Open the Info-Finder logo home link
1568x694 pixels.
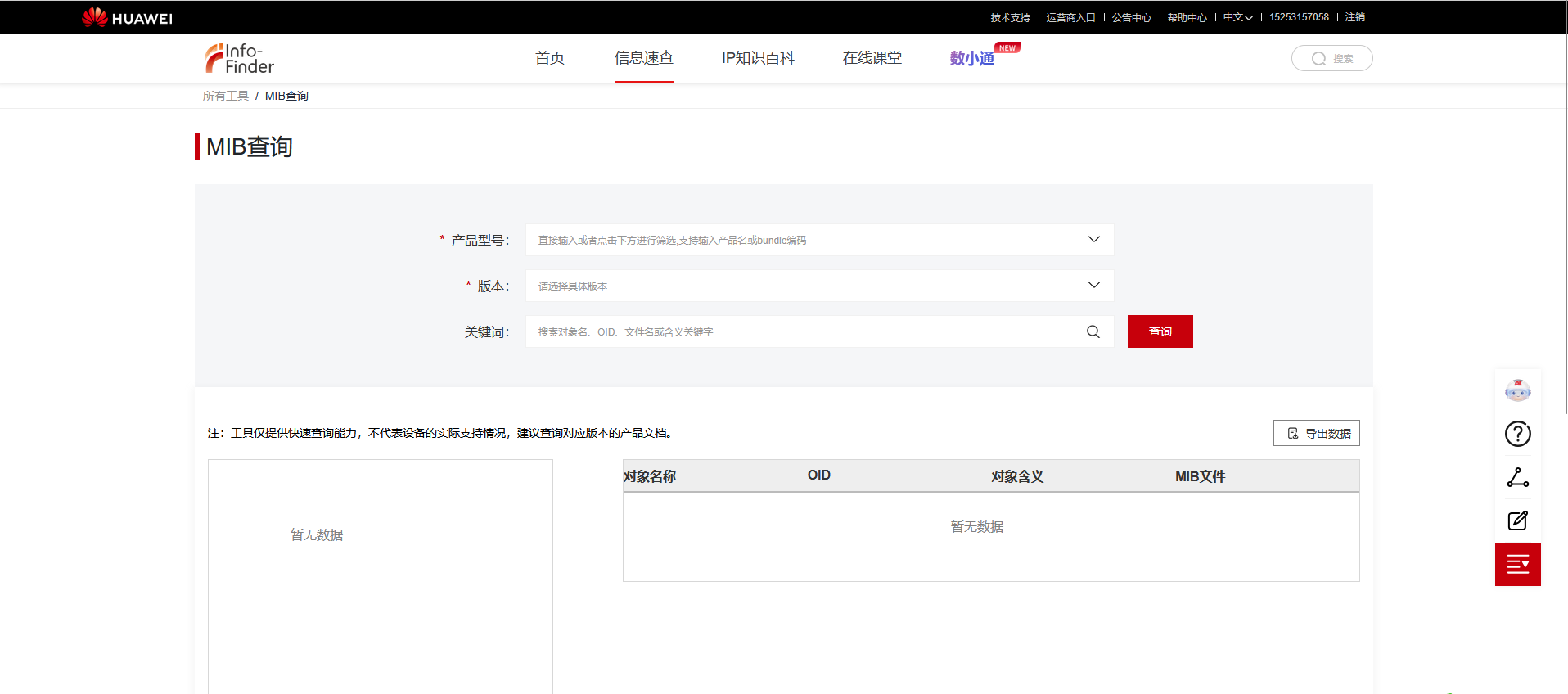pos(239,58)
